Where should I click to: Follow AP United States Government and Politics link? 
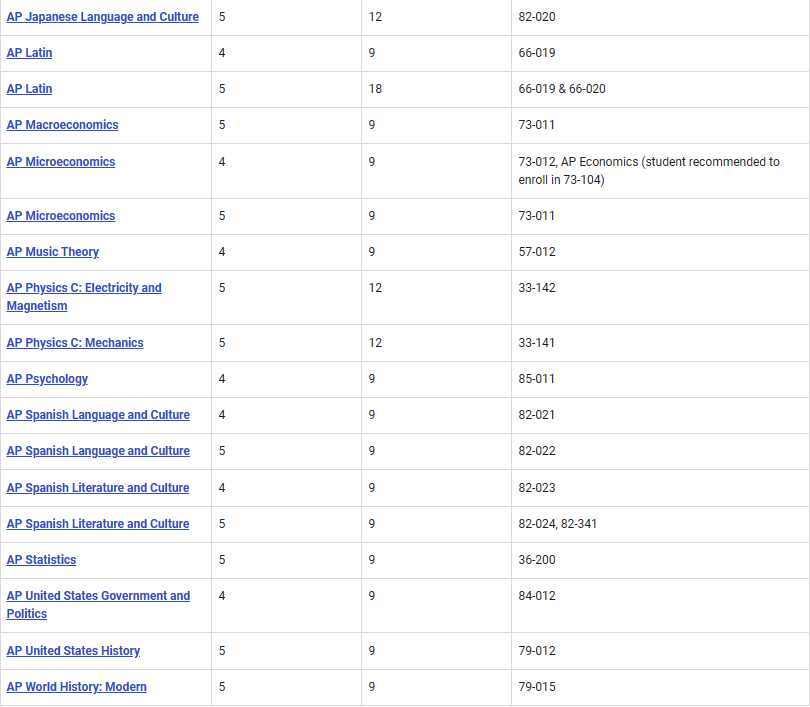coord(98,596)
